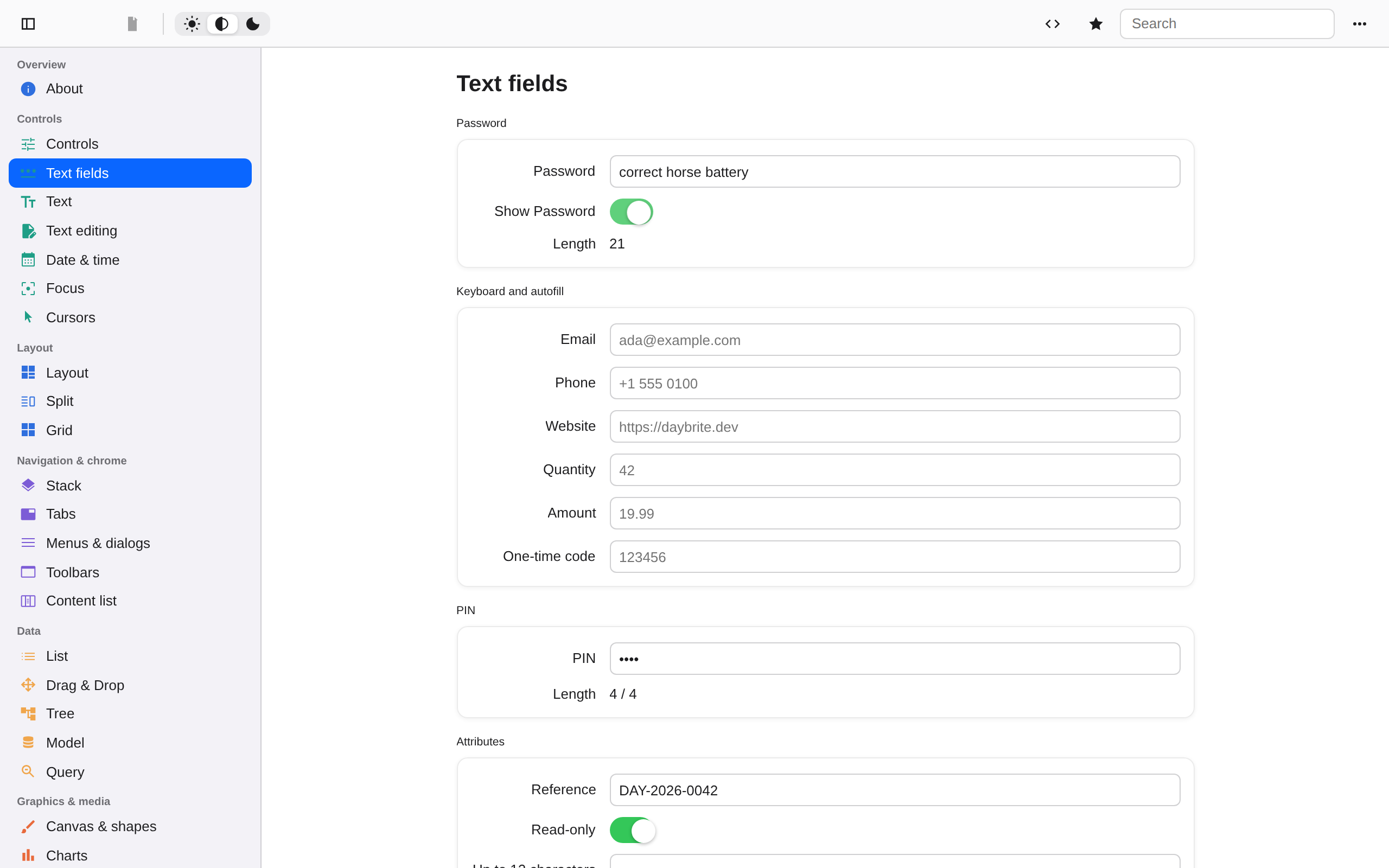Open the List sidebar page
1389x868 pixels.
pyautogui.click(x=130, y=655)
